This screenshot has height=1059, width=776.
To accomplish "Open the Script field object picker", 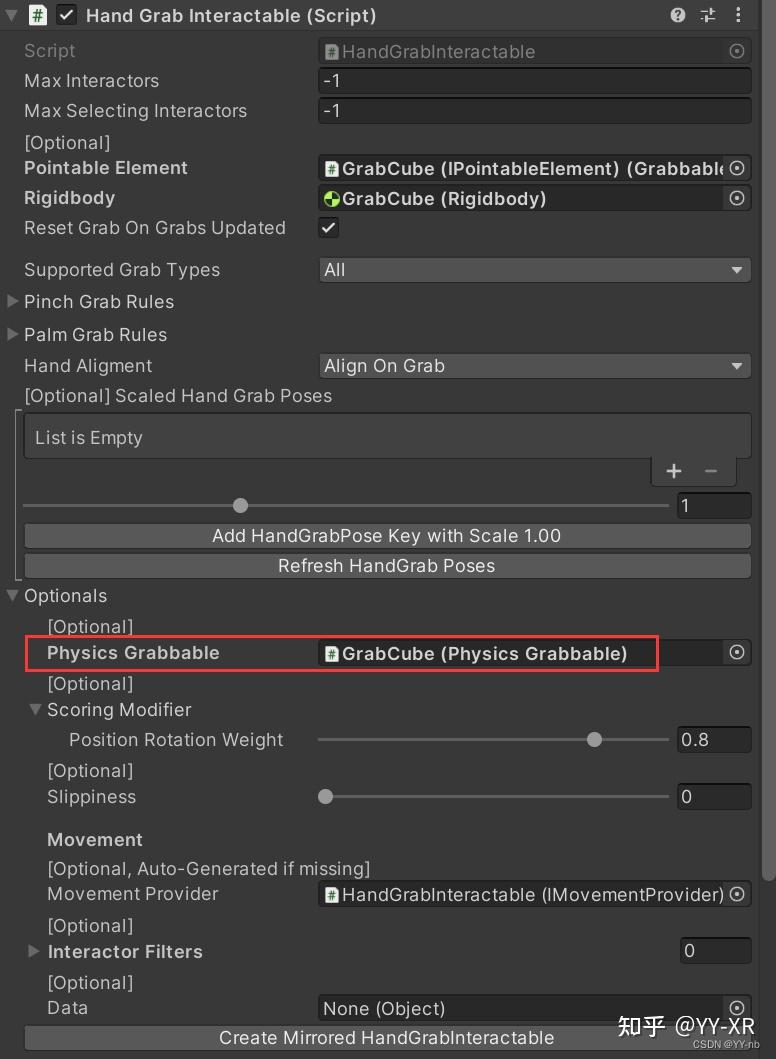I will click(x=737, y=51).
